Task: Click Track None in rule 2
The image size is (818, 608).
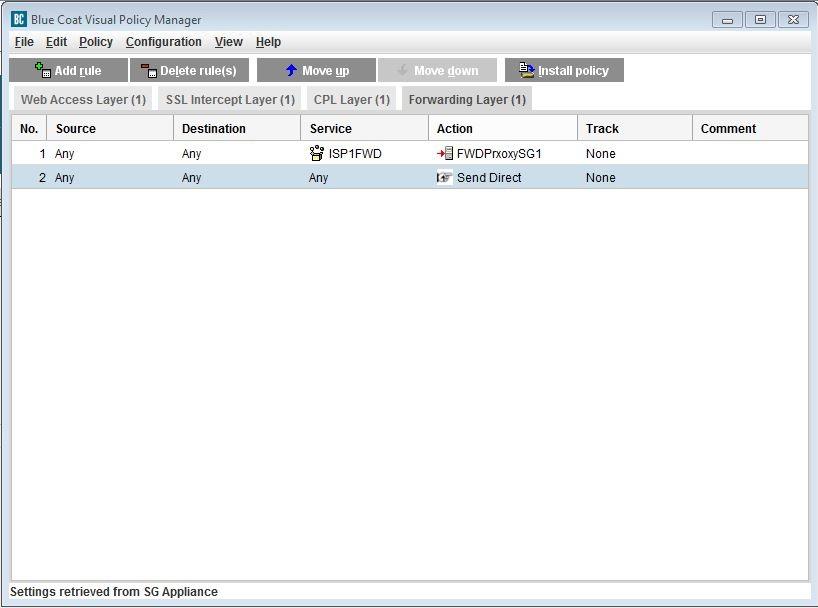Action: [600, 177]
